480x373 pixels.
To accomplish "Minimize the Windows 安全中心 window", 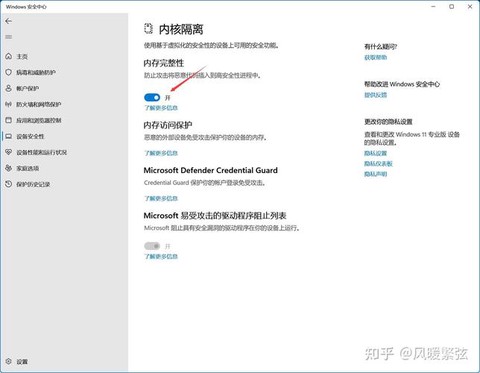I will coord(434,6).
